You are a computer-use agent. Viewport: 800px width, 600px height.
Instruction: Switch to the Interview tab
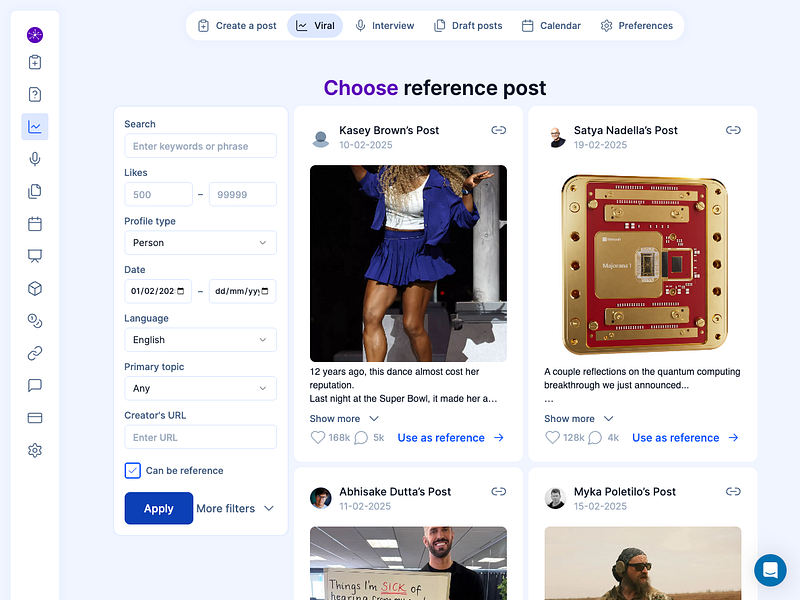[x=385, y=26]
